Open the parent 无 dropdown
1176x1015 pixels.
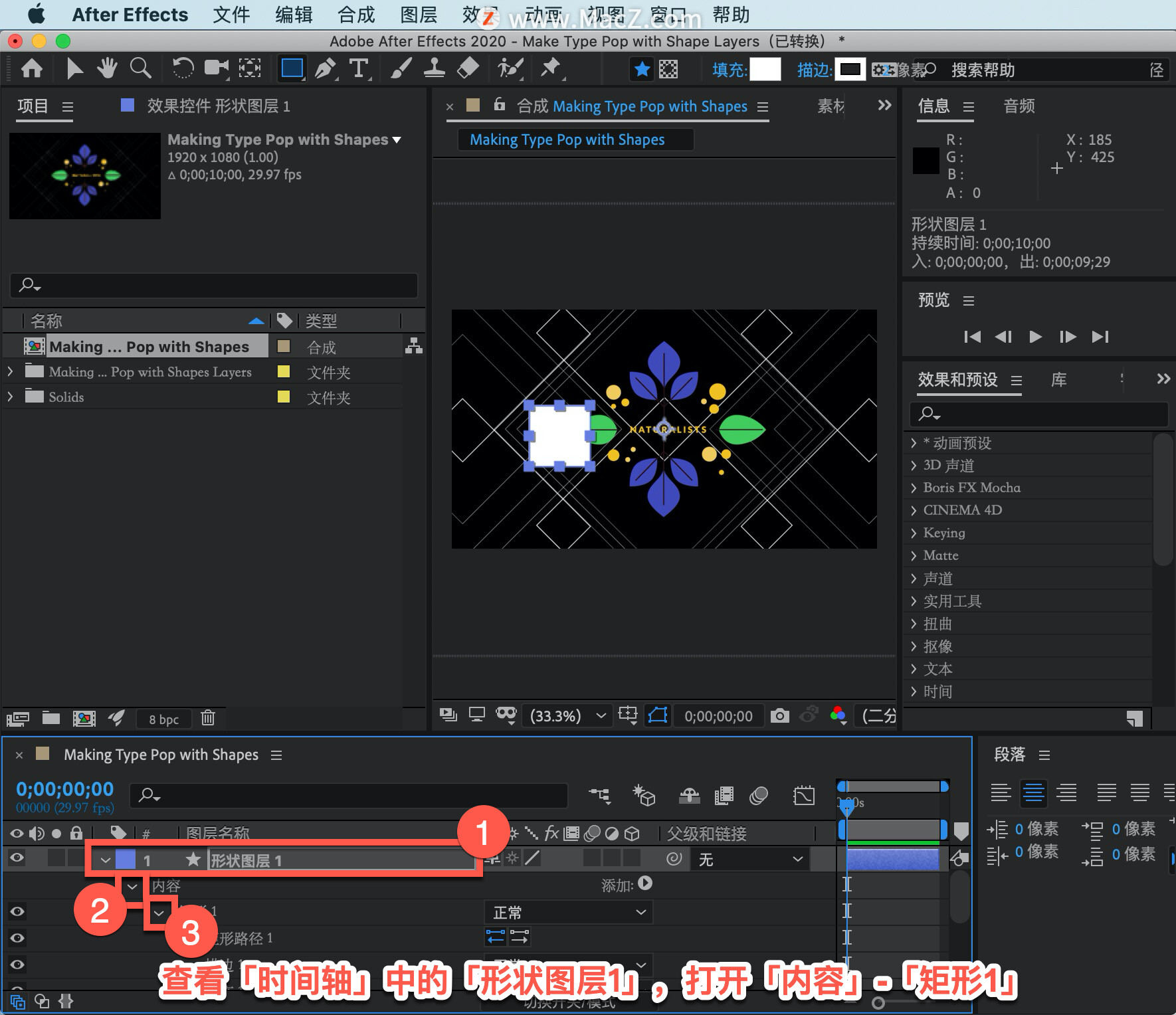750,860
